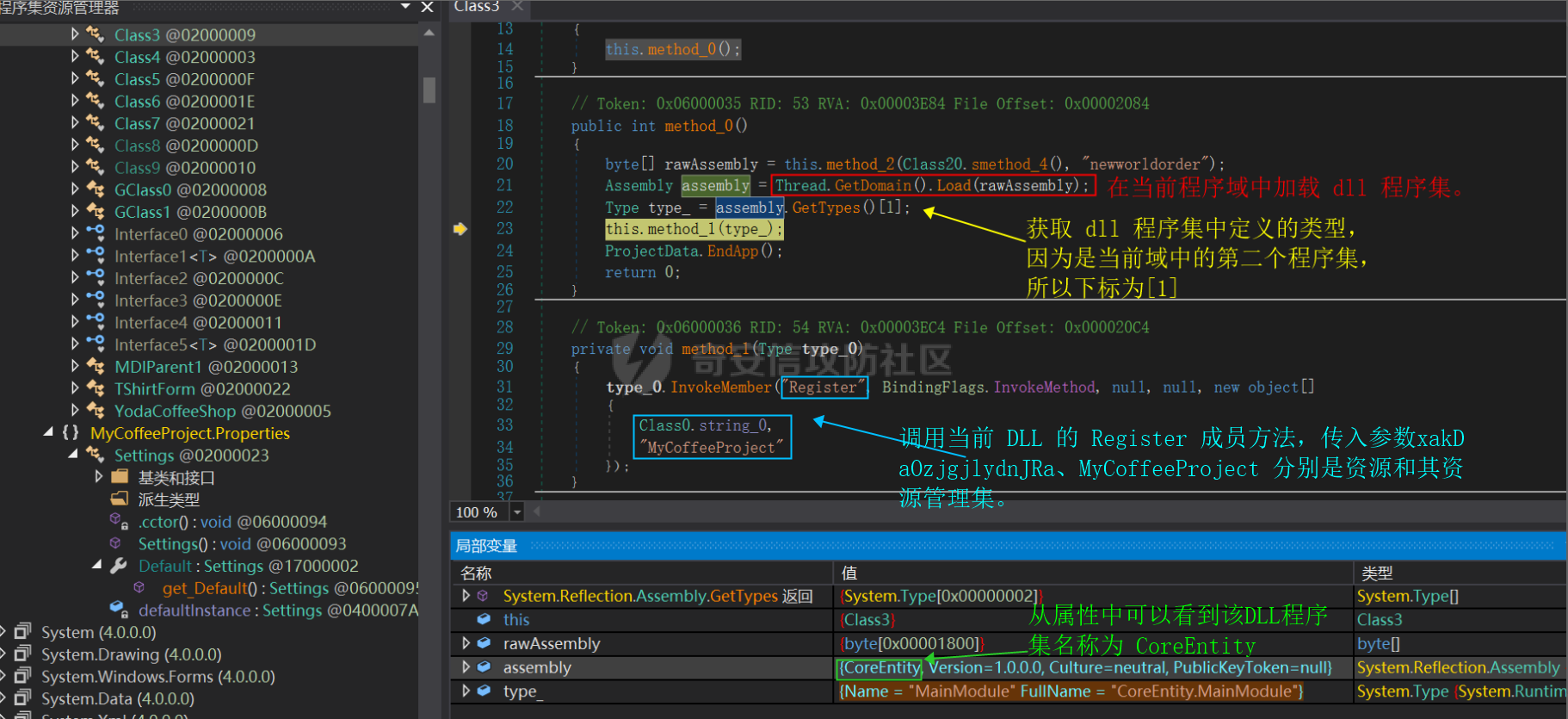Click the smethod_4 call on line 20
The height and width of the screenshot is (719, 1568).
pos(1009,164)
